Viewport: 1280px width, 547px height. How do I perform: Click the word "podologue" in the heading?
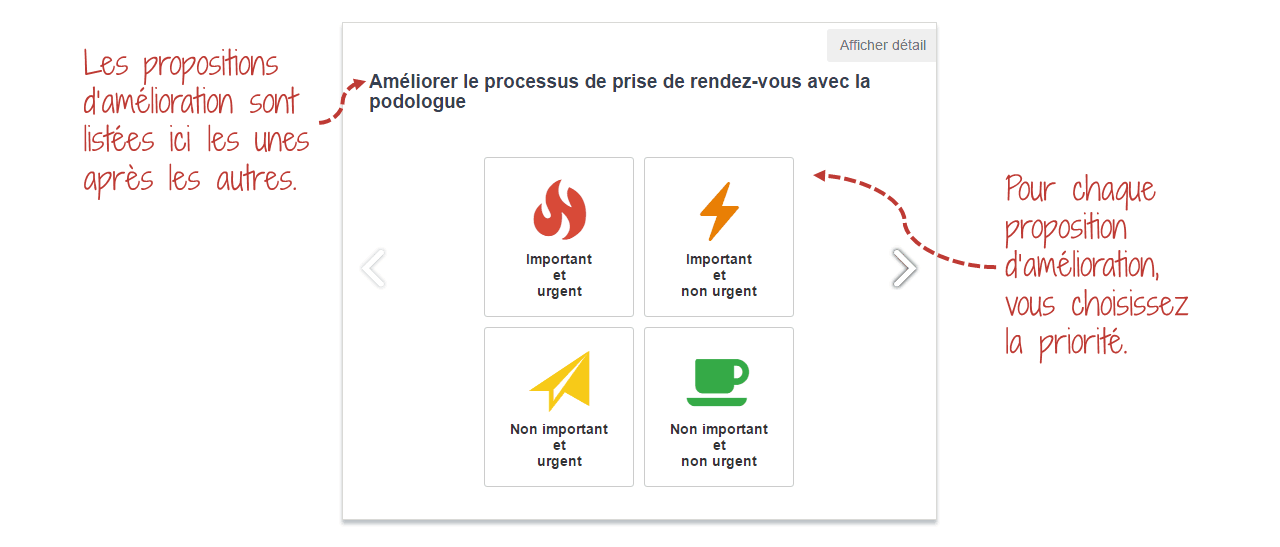coord(417,102)
